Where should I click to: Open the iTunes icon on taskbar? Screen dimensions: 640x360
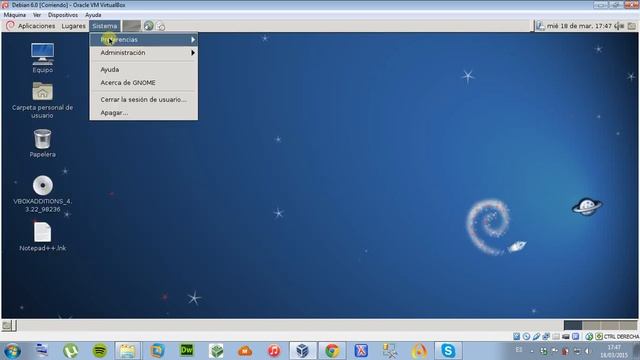click(274, 351)
